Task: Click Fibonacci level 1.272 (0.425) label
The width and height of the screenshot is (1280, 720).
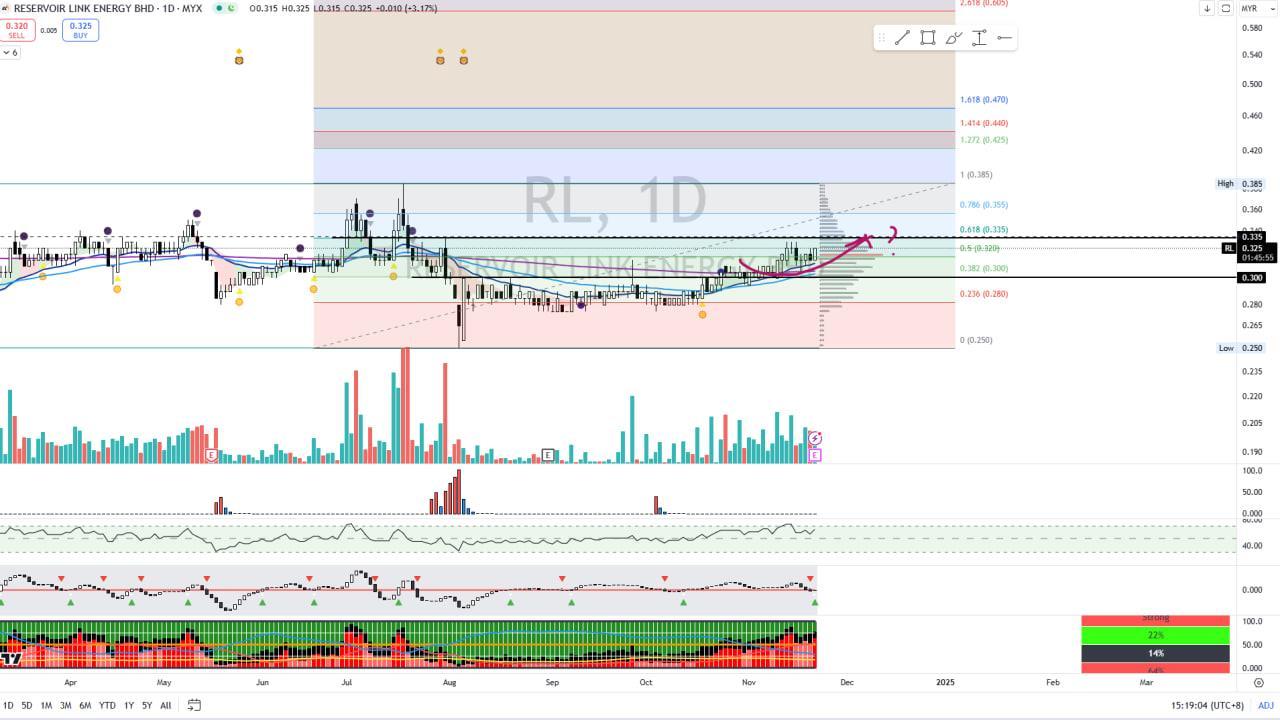Action: (983, 140)
